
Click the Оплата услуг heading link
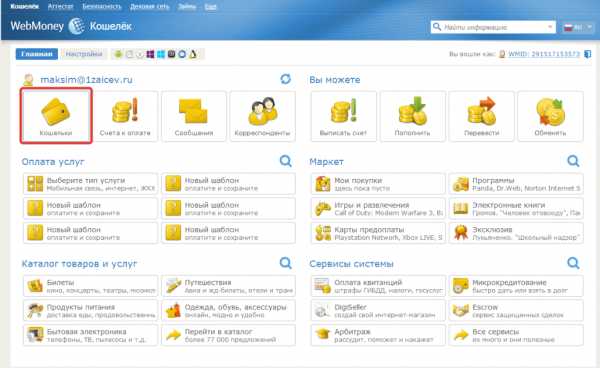[53, 162]
